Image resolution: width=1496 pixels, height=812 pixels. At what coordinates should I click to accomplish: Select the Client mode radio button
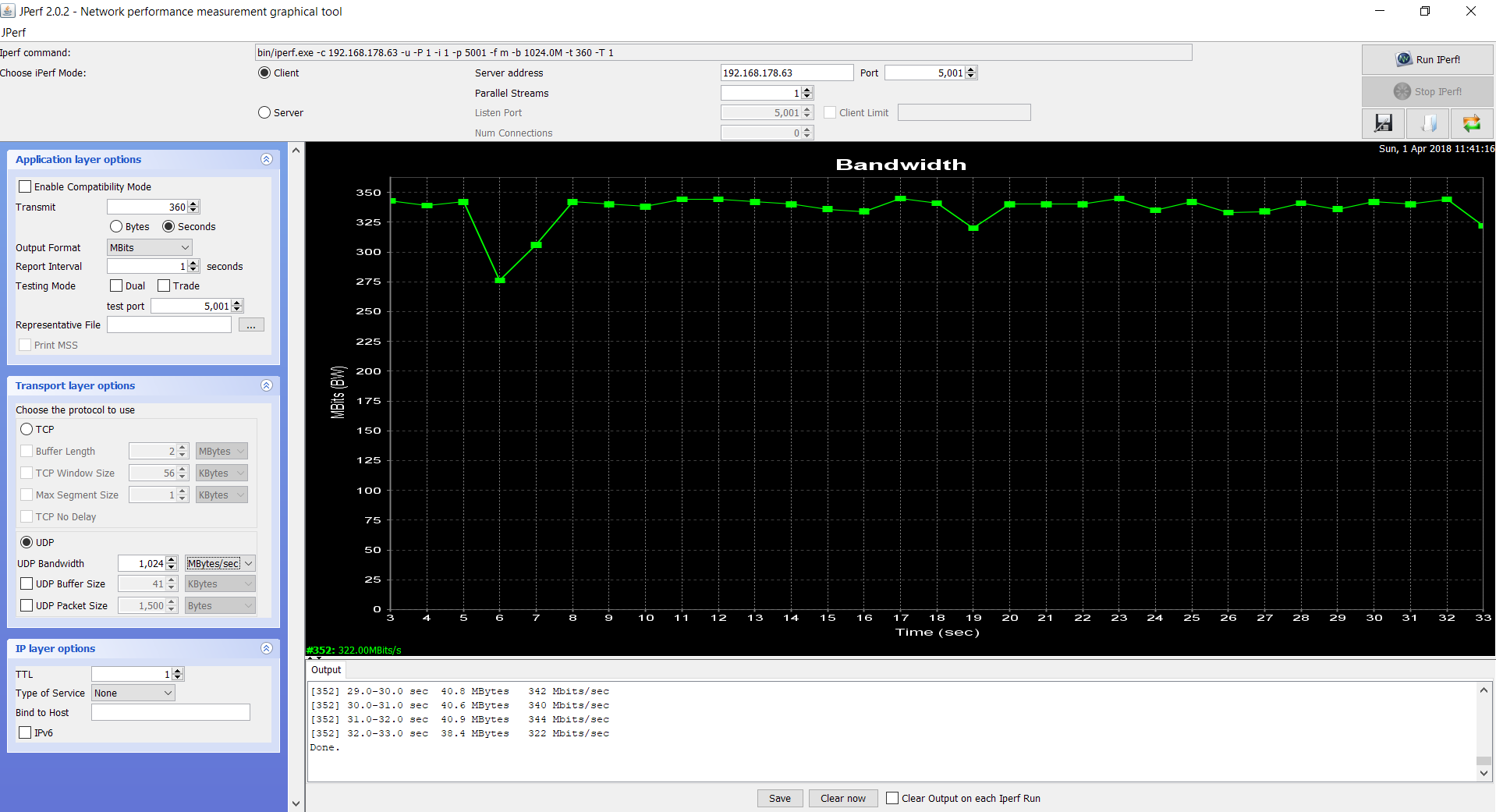point(264,73)
